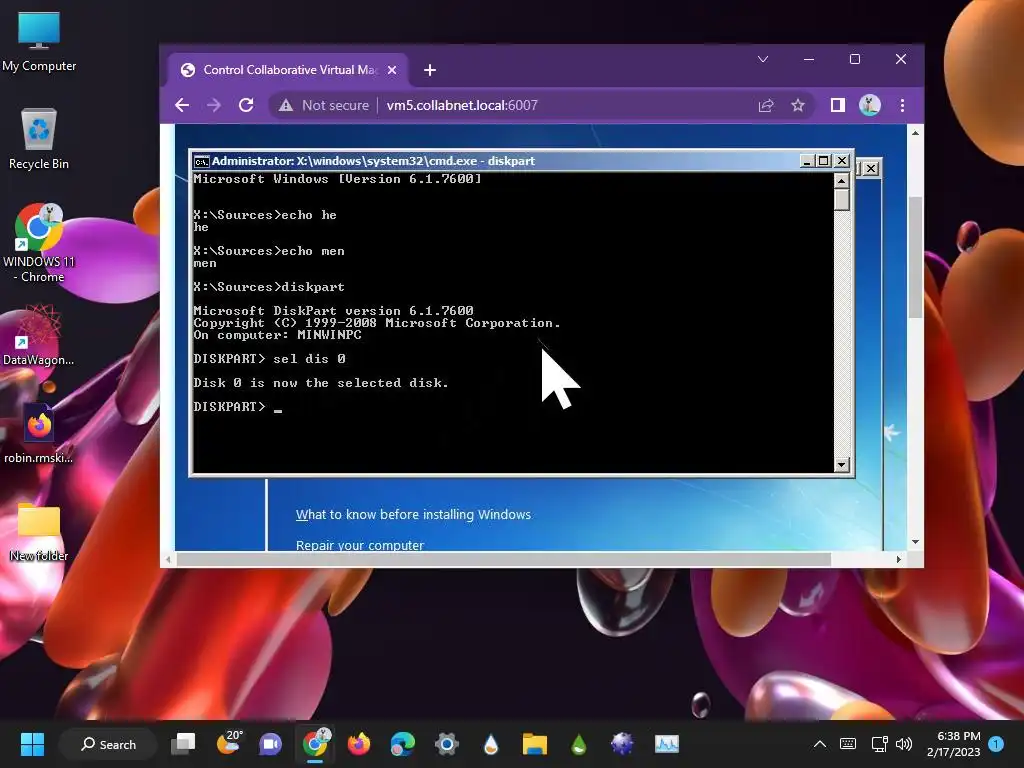The height and width of the screenshot is (768, 1024).
Task: Click the Not secure warning icon
Action: [286, 105]
